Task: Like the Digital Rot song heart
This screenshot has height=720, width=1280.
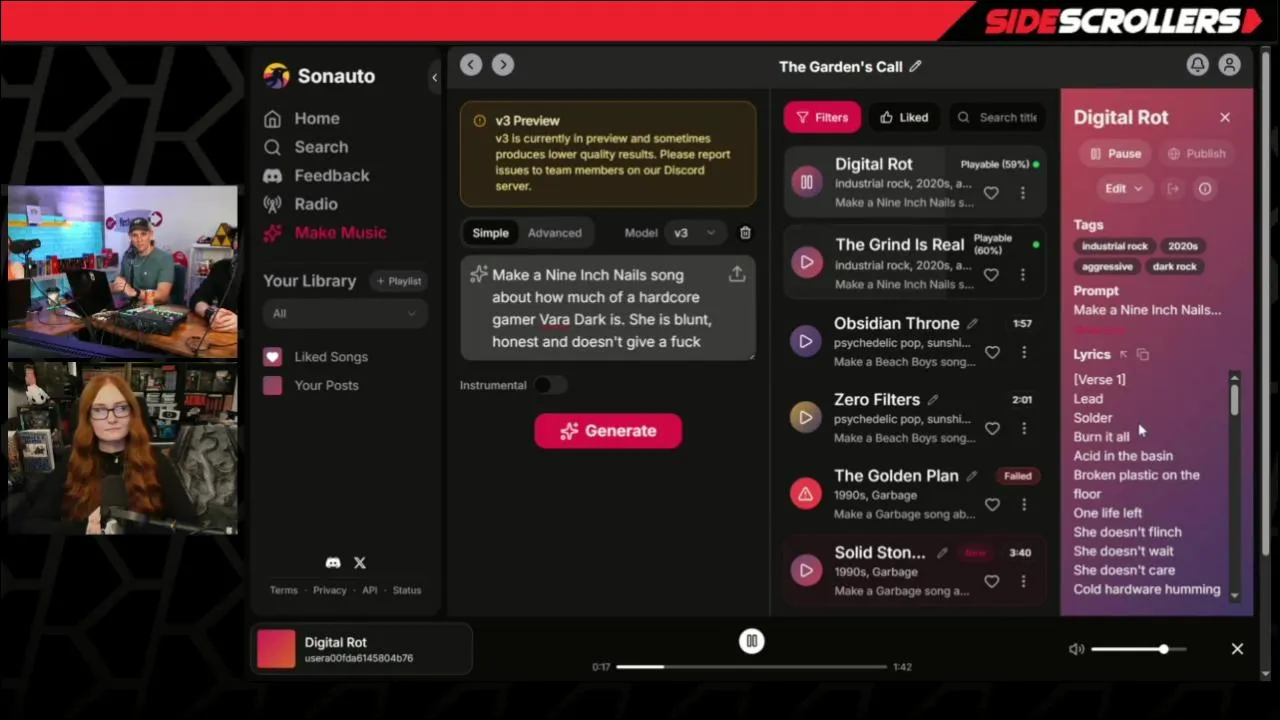Action: 991,192
